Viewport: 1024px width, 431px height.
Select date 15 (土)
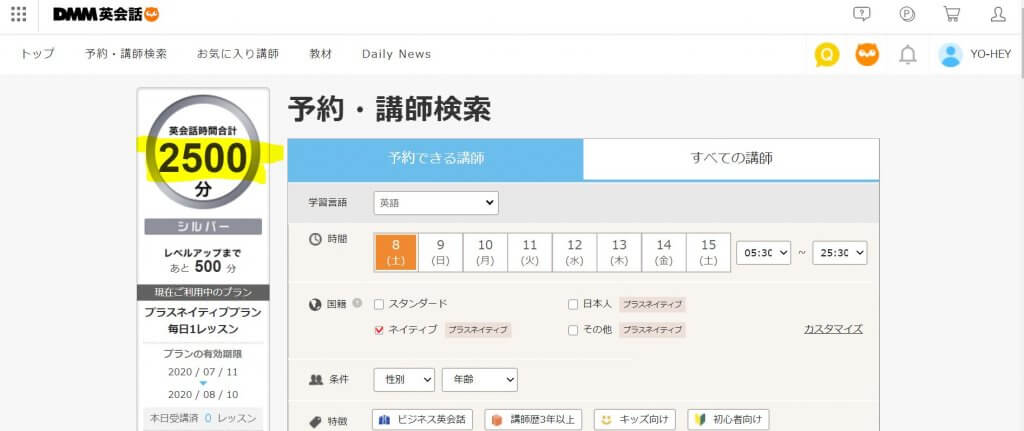click(709, 252)
